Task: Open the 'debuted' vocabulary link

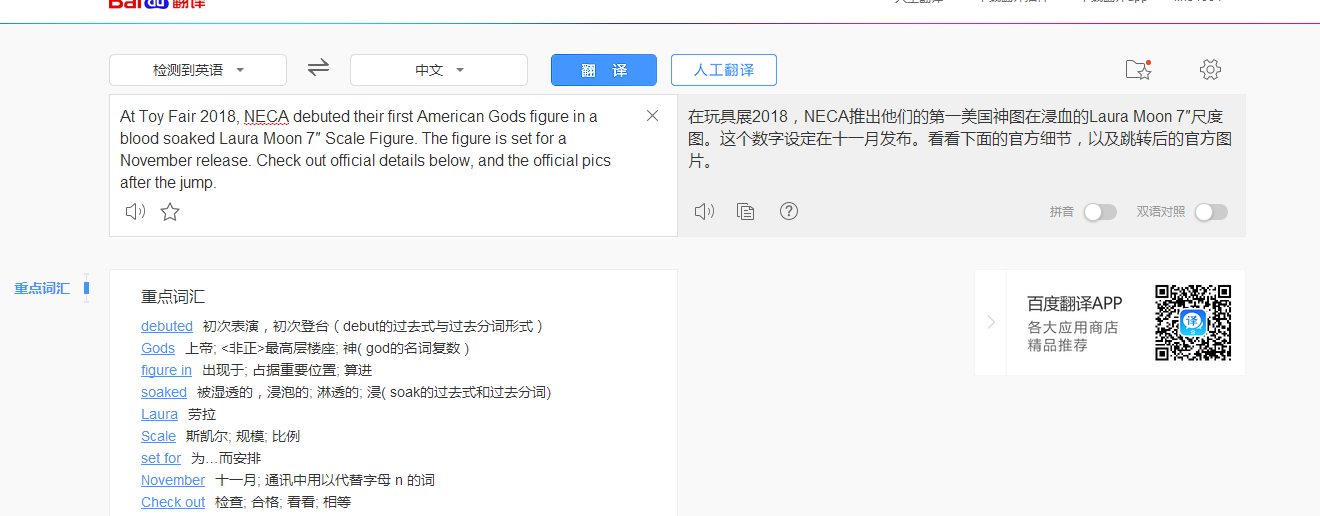Action: [x=167, y=326]
